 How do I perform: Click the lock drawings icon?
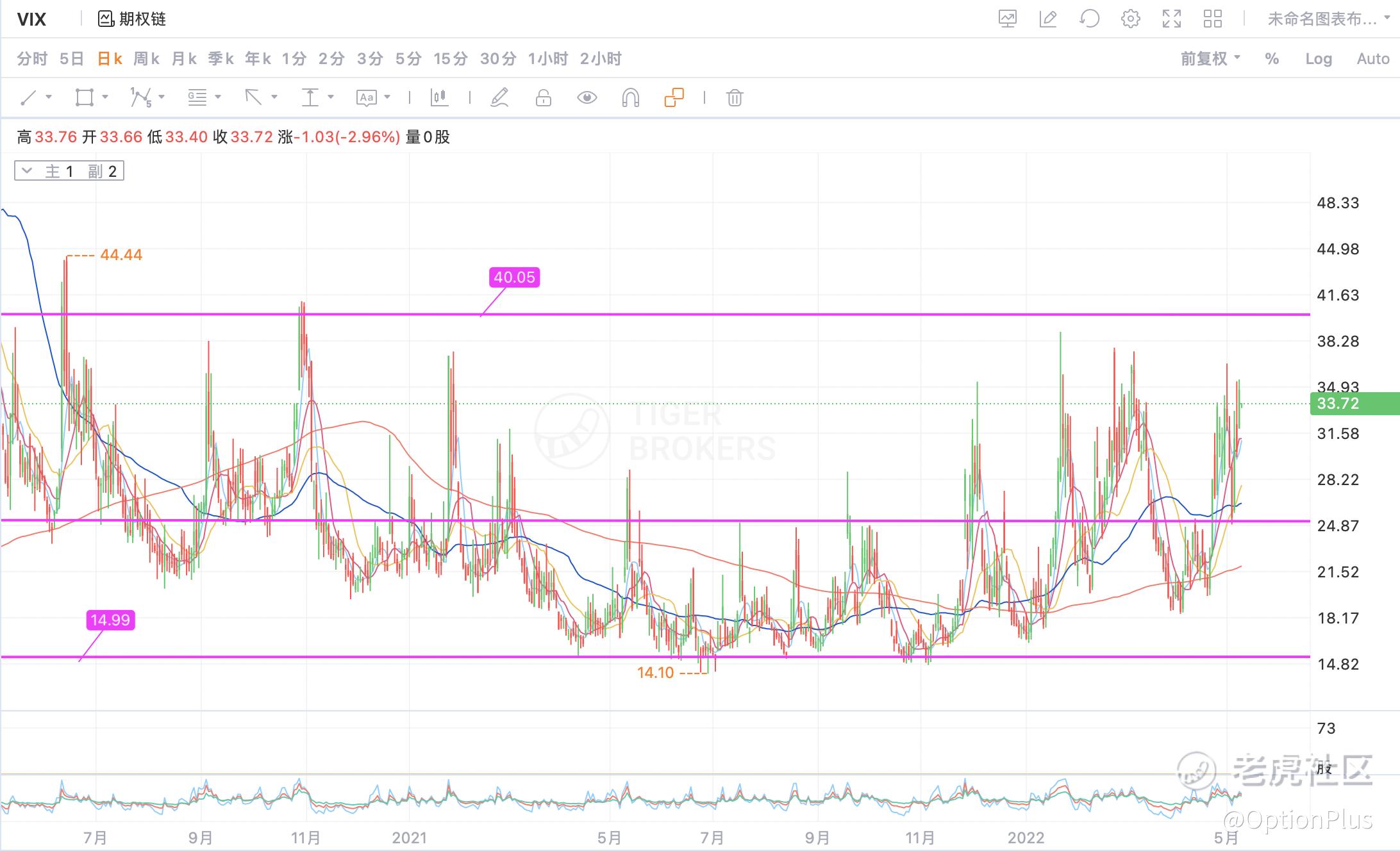click(543, 98)
